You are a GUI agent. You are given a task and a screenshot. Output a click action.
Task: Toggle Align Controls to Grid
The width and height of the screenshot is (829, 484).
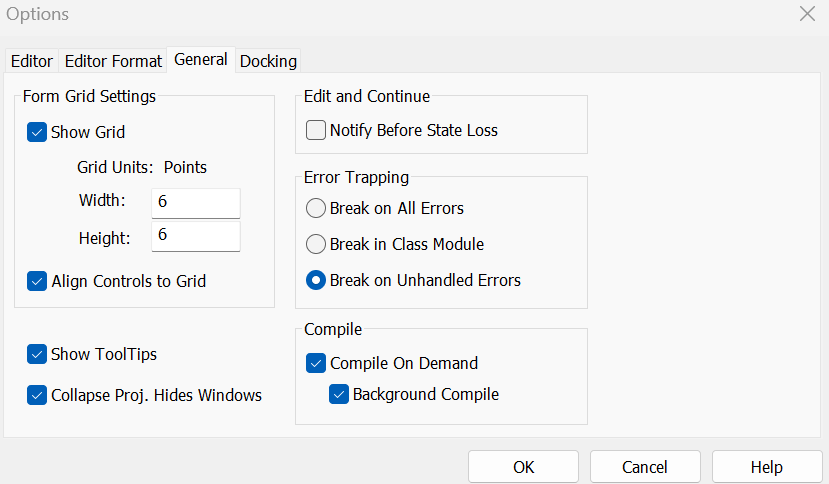[38, 281]
